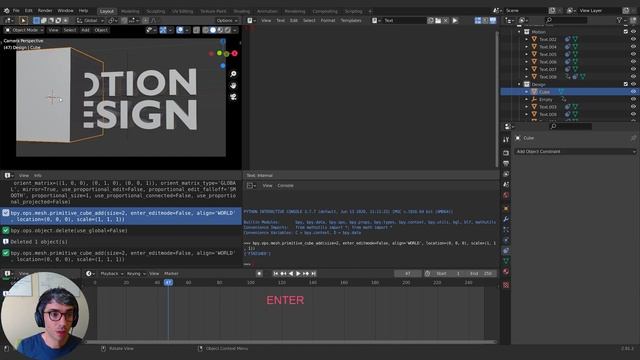Play the animation forward
Image resolution: width=640 pixels, height=360 pixels.
pyautogui.click(x=298, y=273)
